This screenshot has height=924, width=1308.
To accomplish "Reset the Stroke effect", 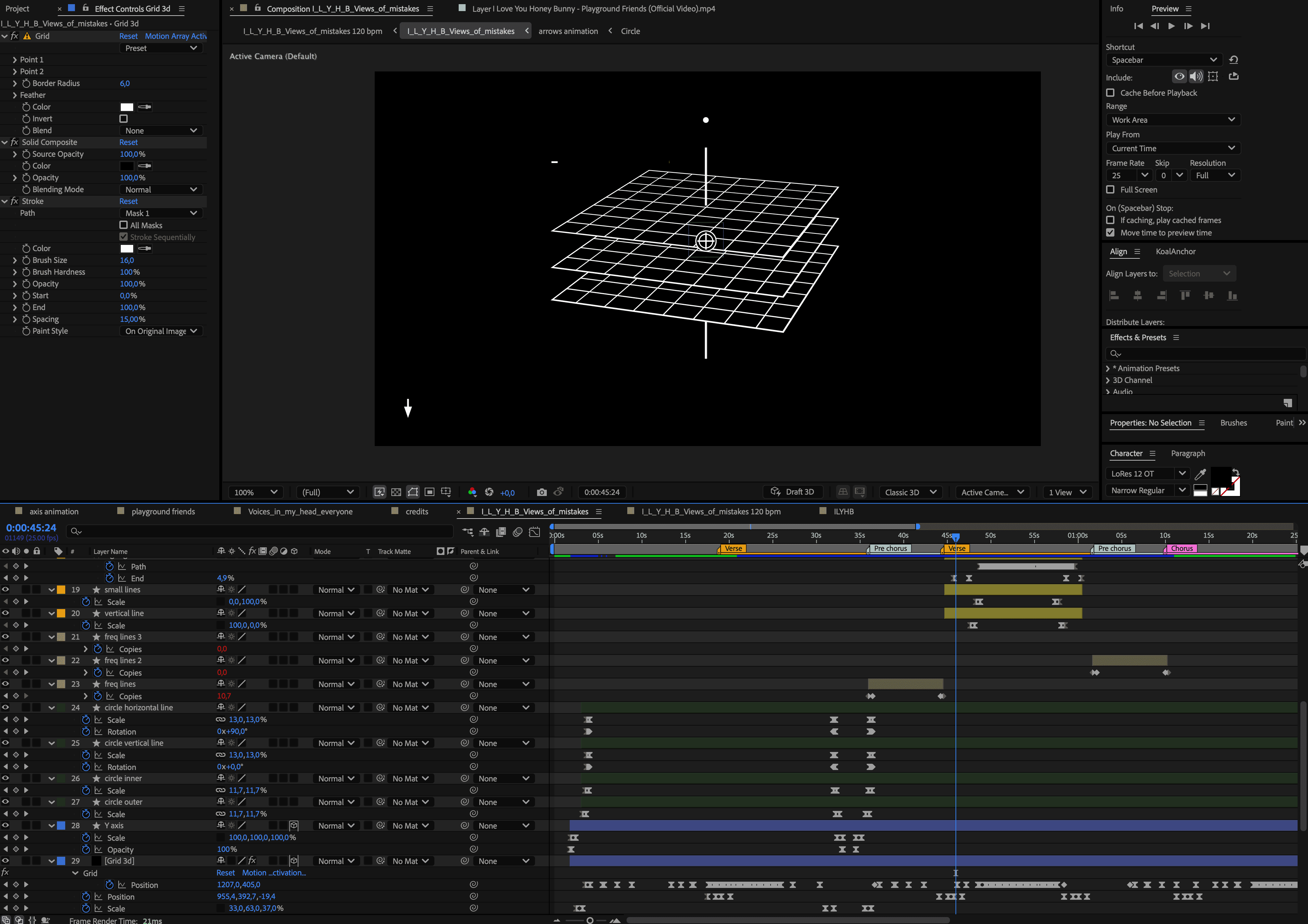I will tap(128, 201).
